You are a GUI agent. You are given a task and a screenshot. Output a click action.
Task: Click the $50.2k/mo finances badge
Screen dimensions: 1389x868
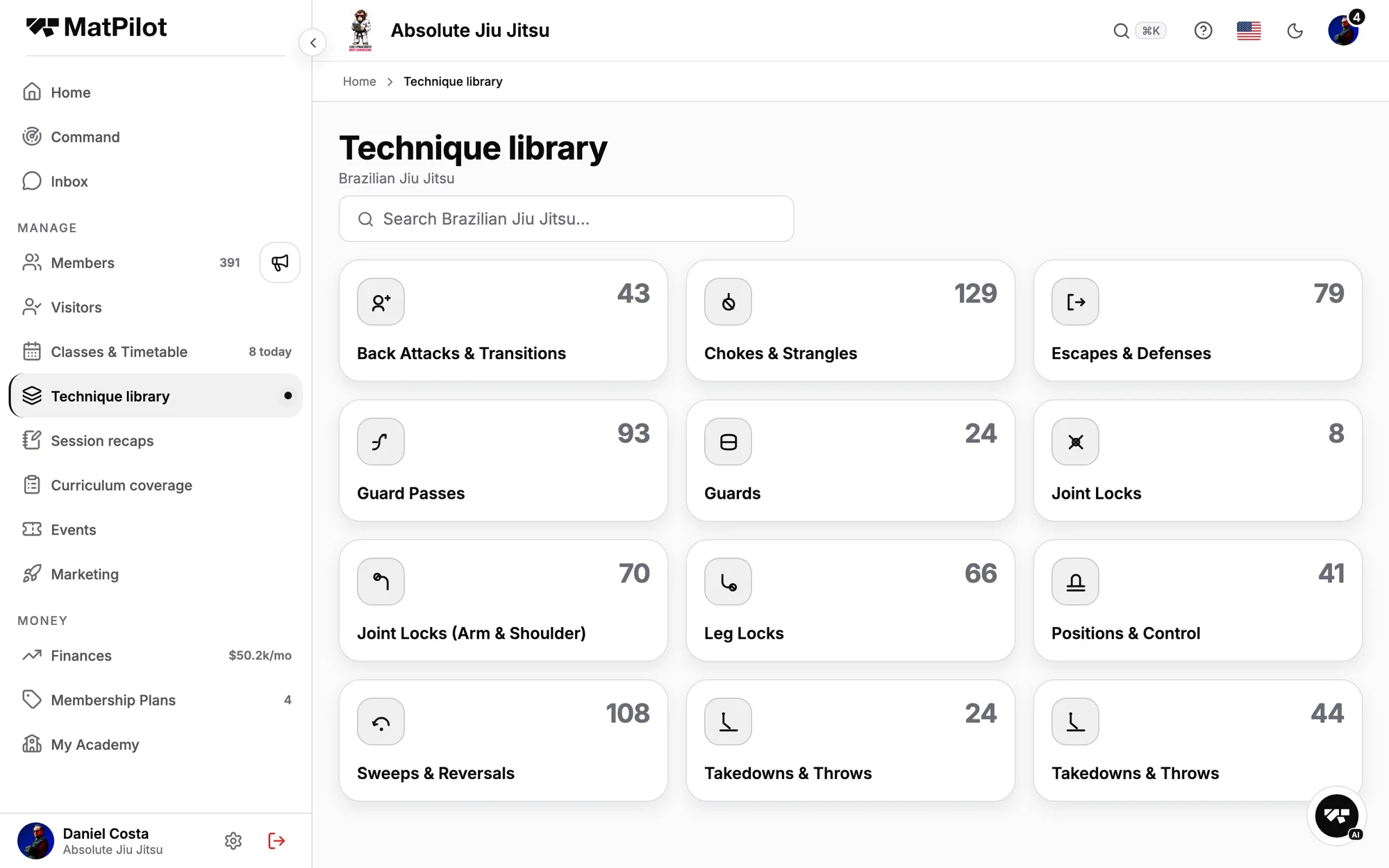(x=260, y=656)
